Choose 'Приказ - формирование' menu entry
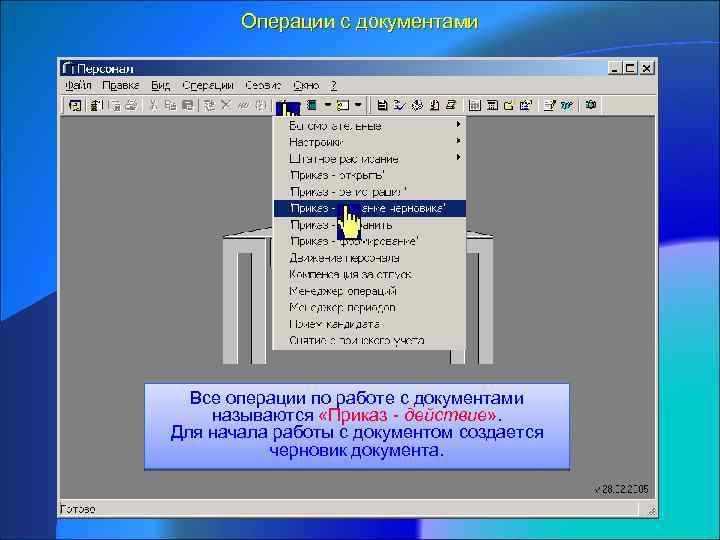Screen dimensions: 720x540 pos(370,242)
